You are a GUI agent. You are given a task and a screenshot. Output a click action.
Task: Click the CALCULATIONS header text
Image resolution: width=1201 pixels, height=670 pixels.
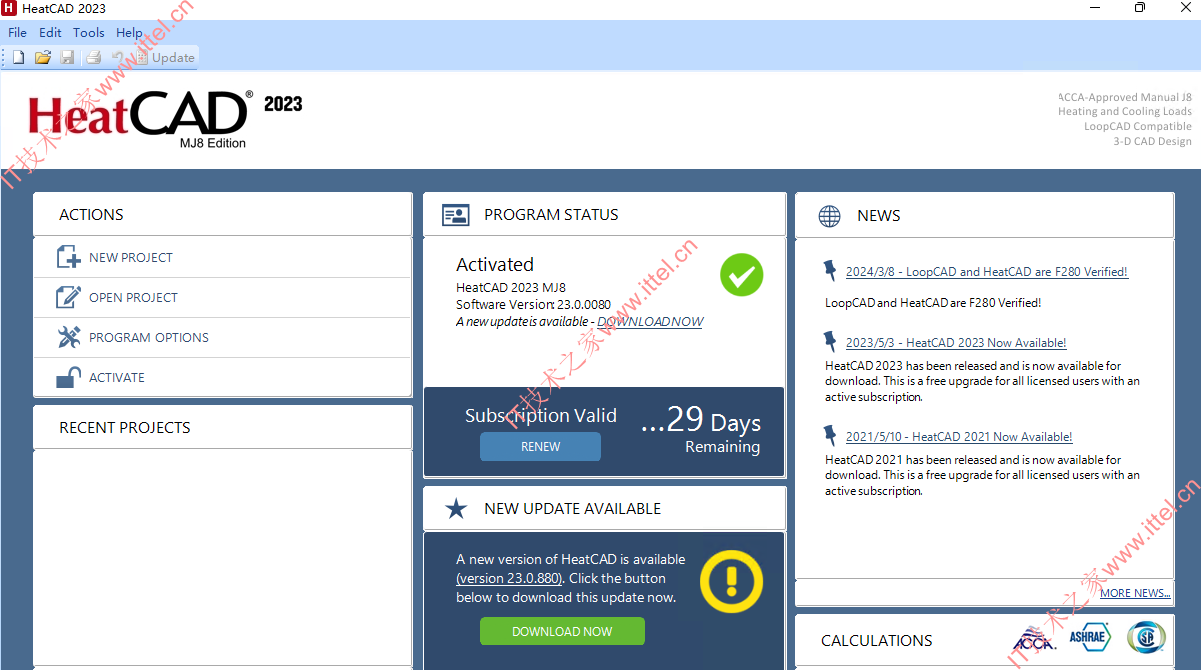click(x=877, y=641)
